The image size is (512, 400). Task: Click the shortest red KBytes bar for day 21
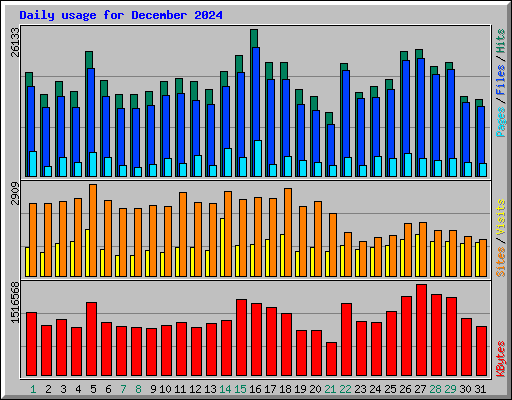331,359
